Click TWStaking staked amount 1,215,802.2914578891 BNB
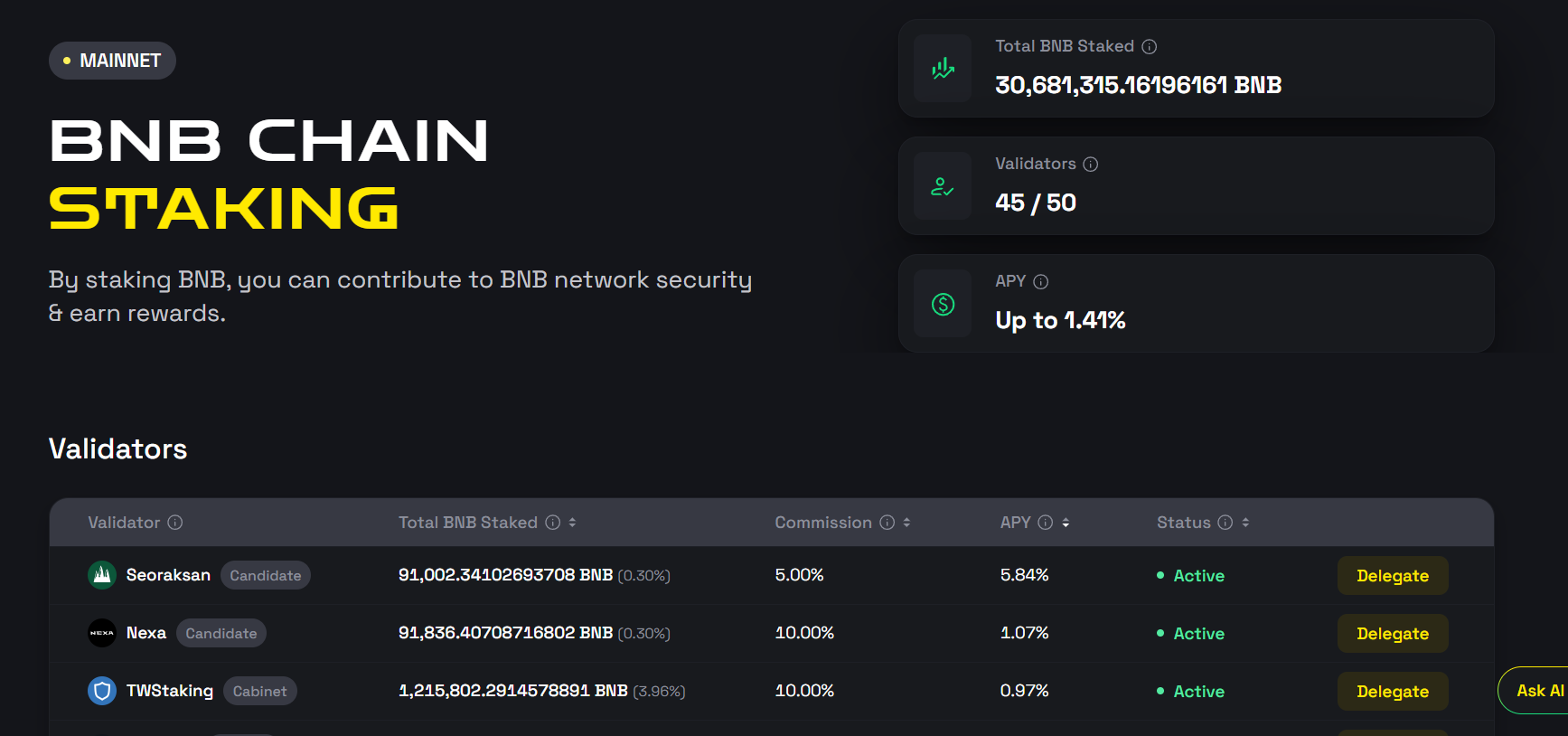 click(x=513, y=691)
